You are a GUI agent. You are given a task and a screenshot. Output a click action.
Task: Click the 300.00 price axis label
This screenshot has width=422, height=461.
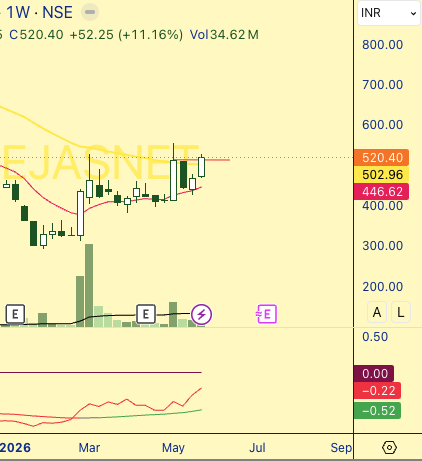coord(383,246)
